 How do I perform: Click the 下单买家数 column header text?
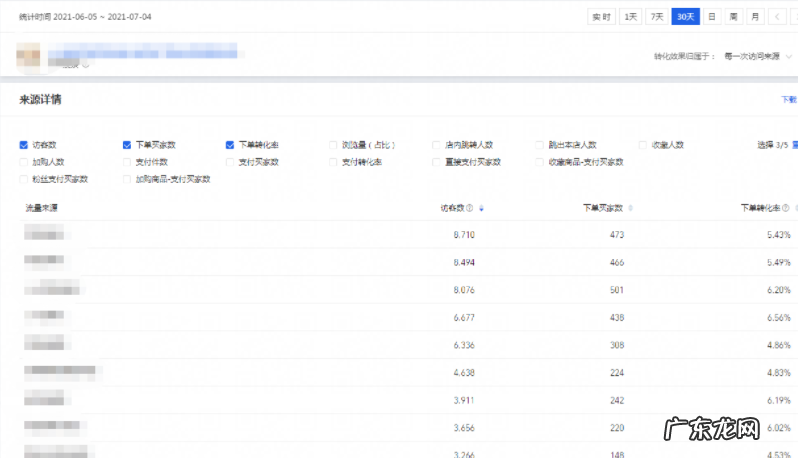[603, 208]
